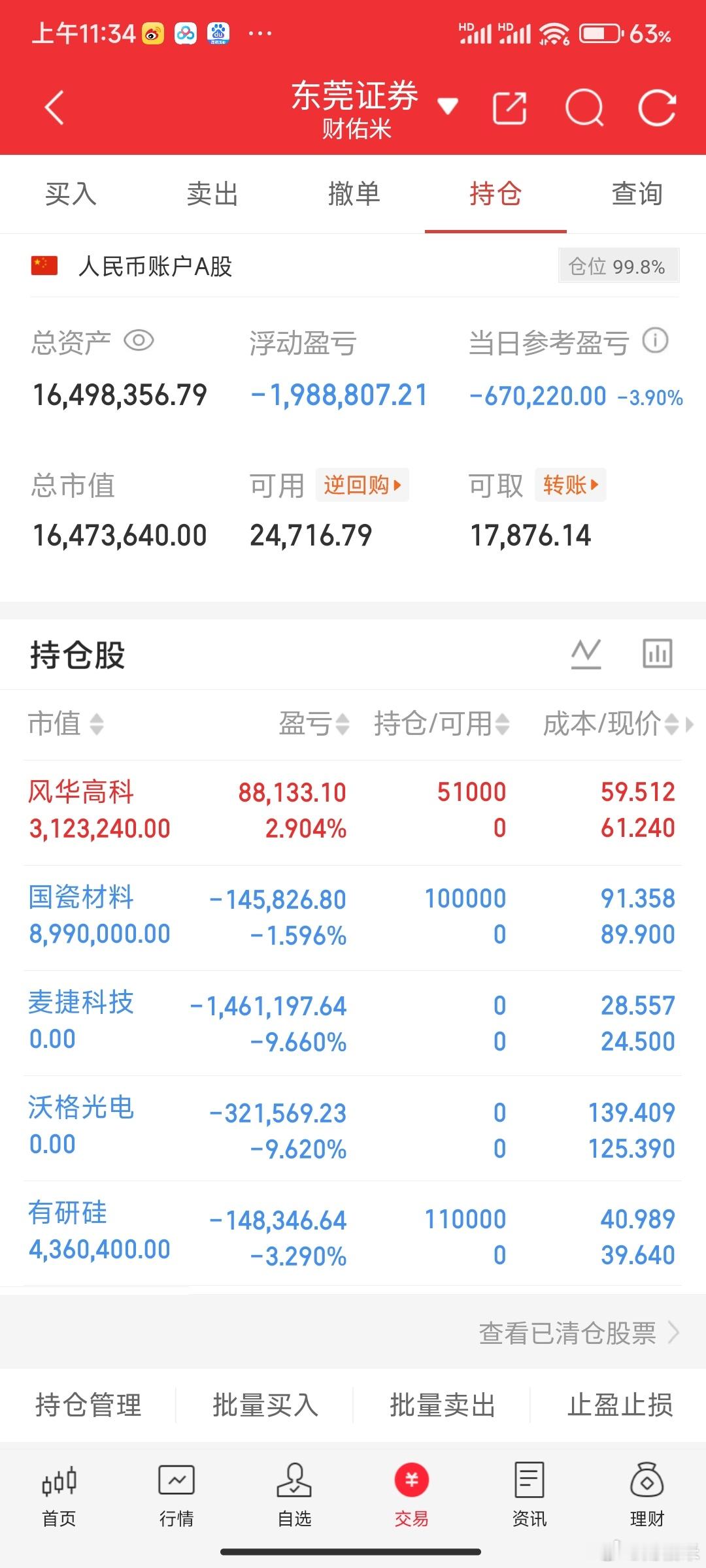
Task: Select 交易 in bottom navigation
Action: 412,1495
